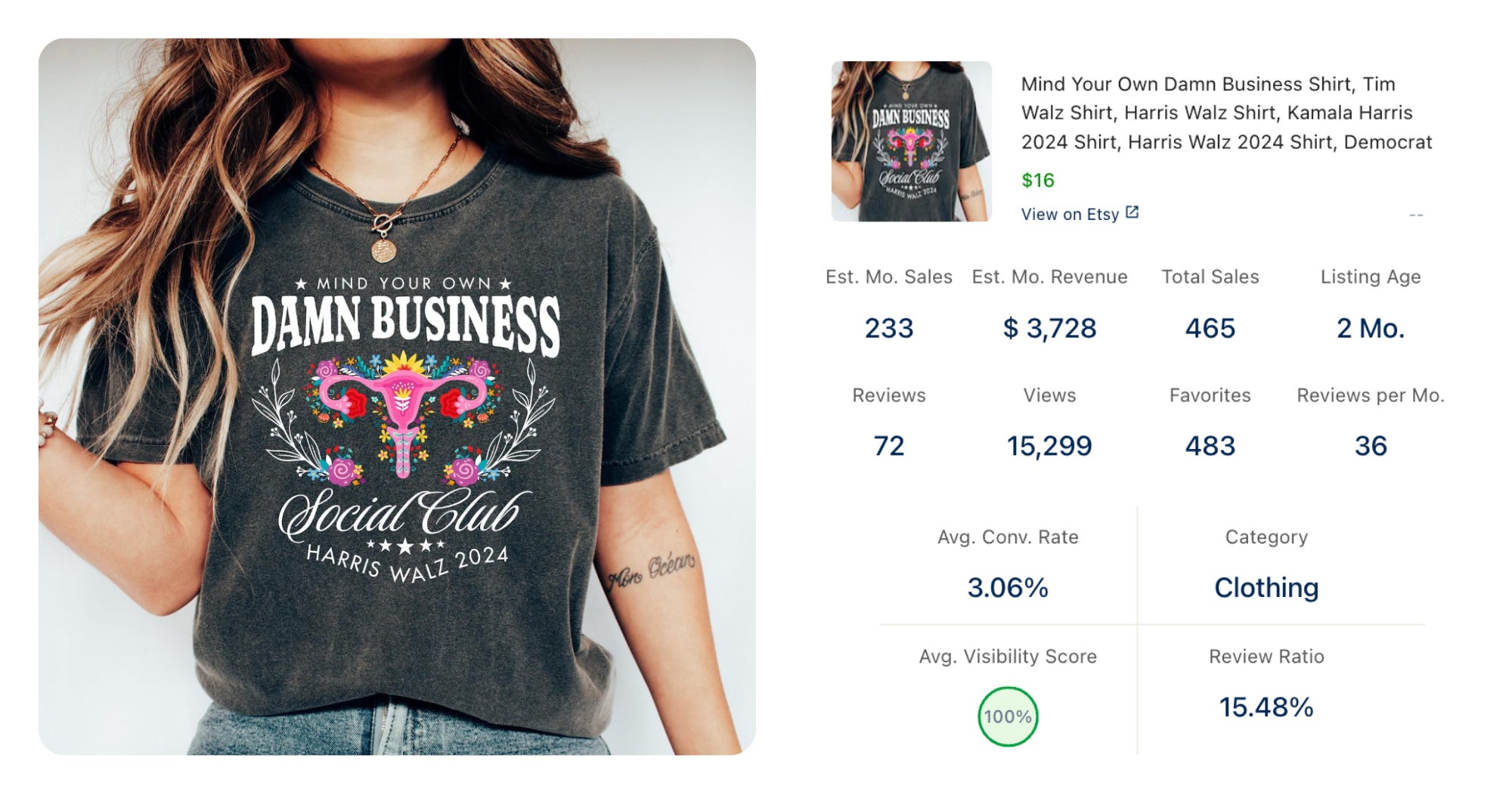Image resolution: width=1512 pixels, height=789 pixels.
Task: Click the 100% visibility score circle
Action: tap(1008, 716)
